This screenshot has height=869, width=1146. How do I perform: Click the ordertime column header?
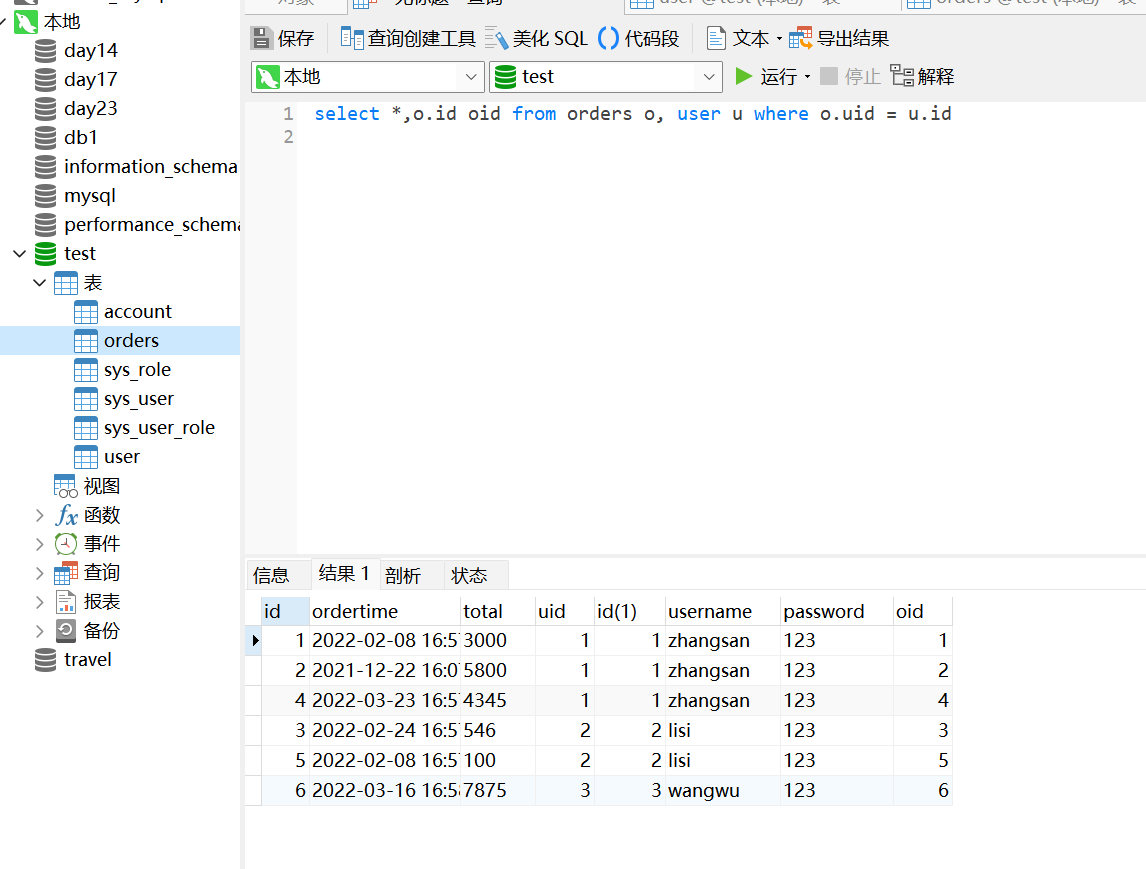[384, 611]
